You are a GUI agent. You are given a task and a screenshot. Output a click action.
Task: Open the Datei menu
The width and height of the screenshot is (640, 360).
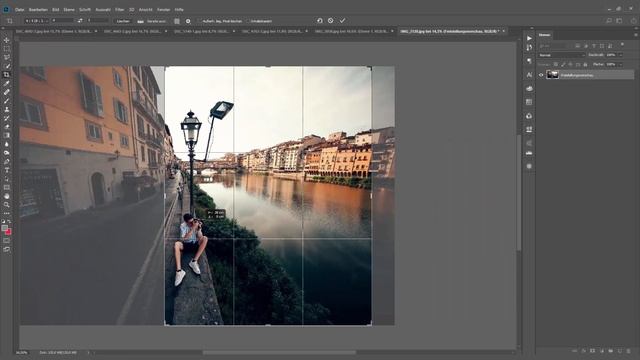[19, 9]
